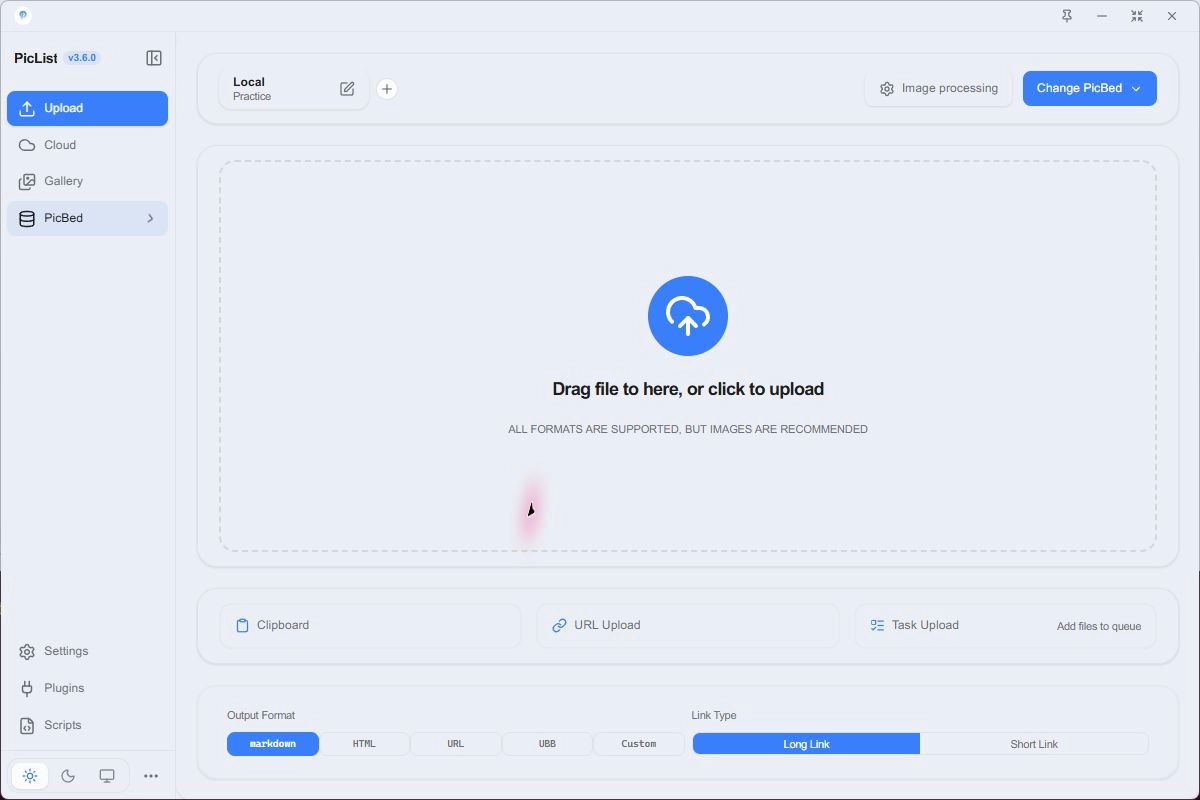Click the Cloud icon in sidebar
This screenshot has height=800, width=1200.
click(x=27, y=145)
